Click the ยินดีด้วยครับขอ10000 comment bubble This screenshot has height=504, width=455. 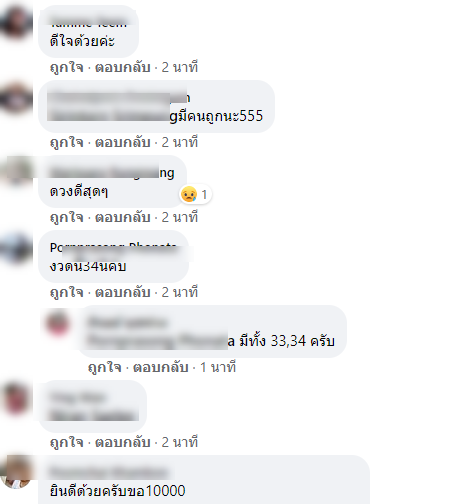204,480
